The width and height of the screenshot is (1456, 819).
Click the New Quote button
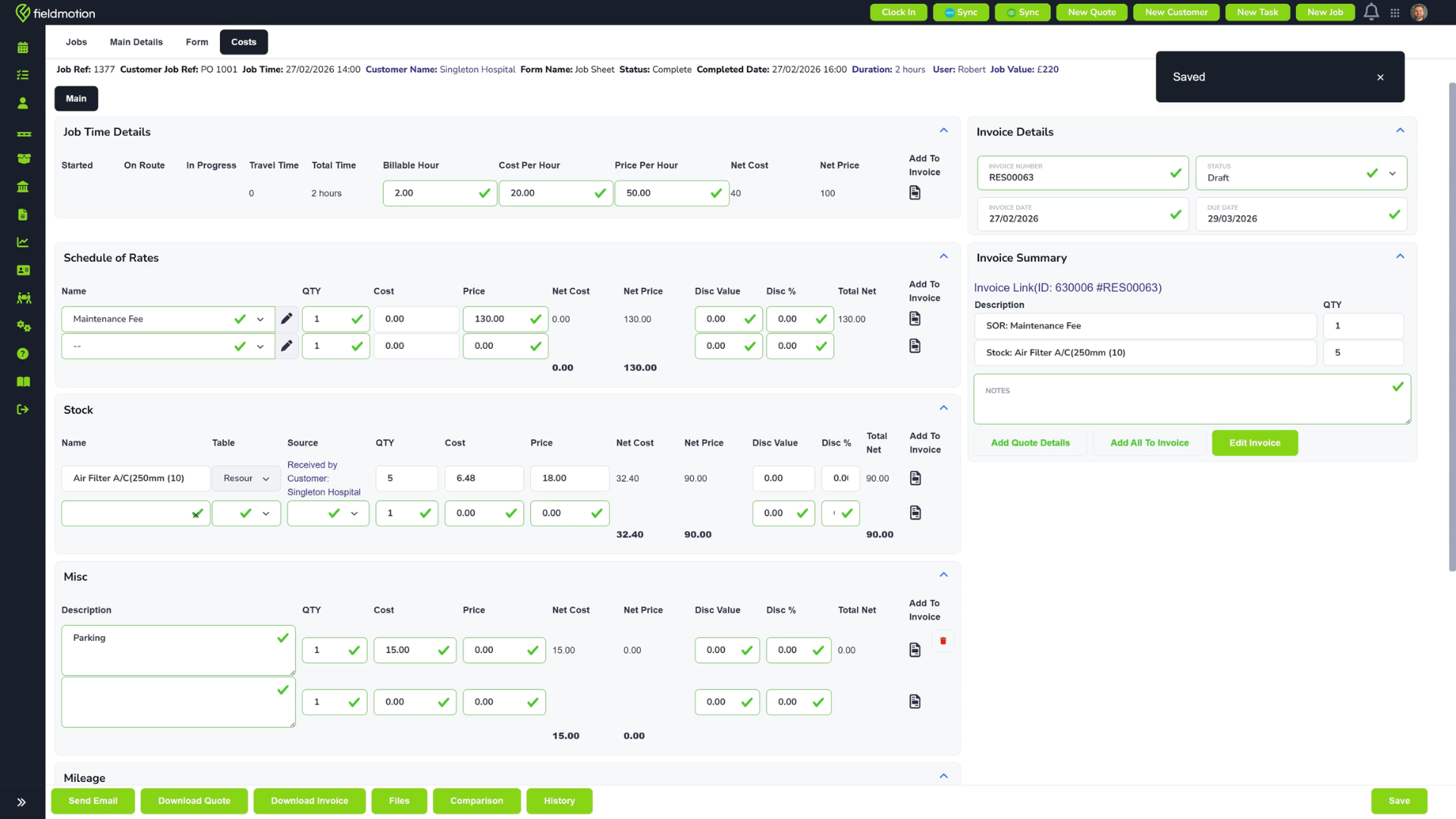click(x=1091, y=12)
